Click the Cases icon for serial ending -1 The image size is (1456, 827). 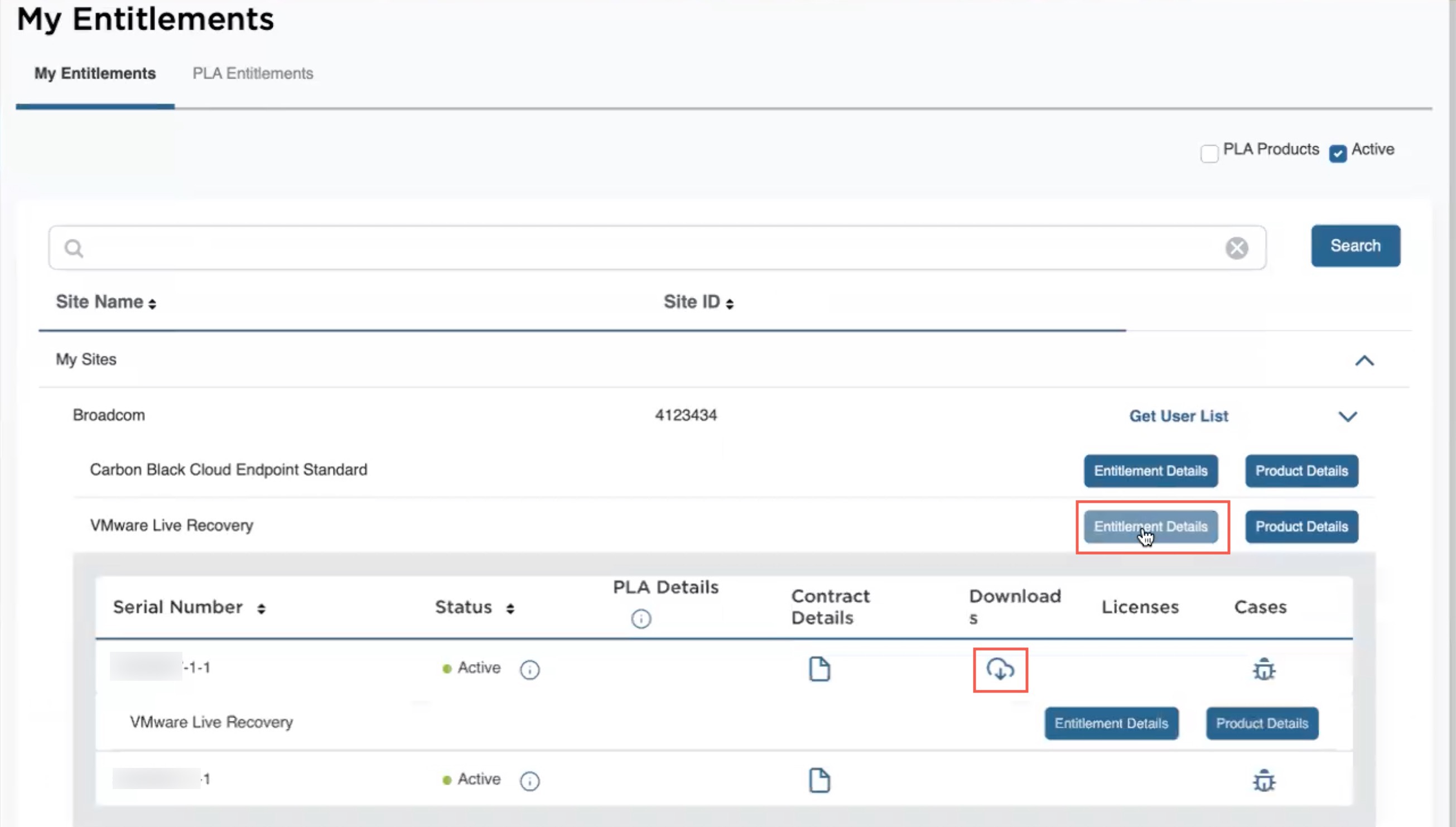pos(1263,780)
